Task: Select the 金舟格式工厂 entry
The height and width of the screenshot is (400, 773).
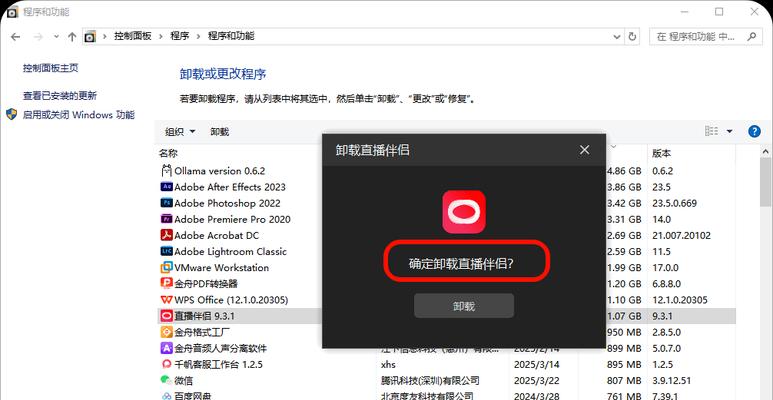Action: click(x=202, y=332)
